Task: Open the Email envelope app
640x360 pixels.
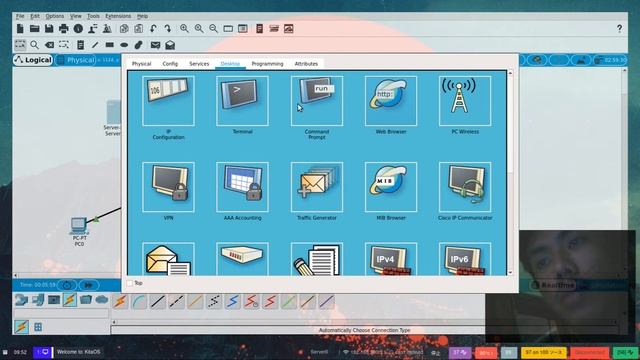Action: coord(168,259)
